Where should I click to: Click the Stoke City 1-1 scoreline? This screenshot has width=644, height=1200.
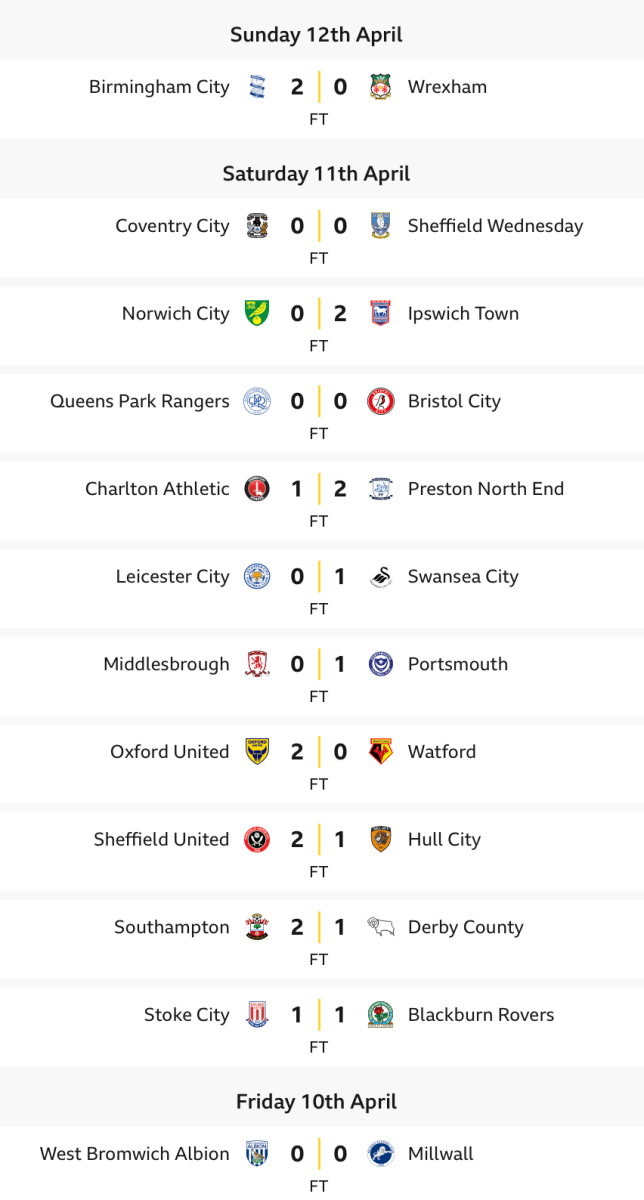pos(318,1015)
